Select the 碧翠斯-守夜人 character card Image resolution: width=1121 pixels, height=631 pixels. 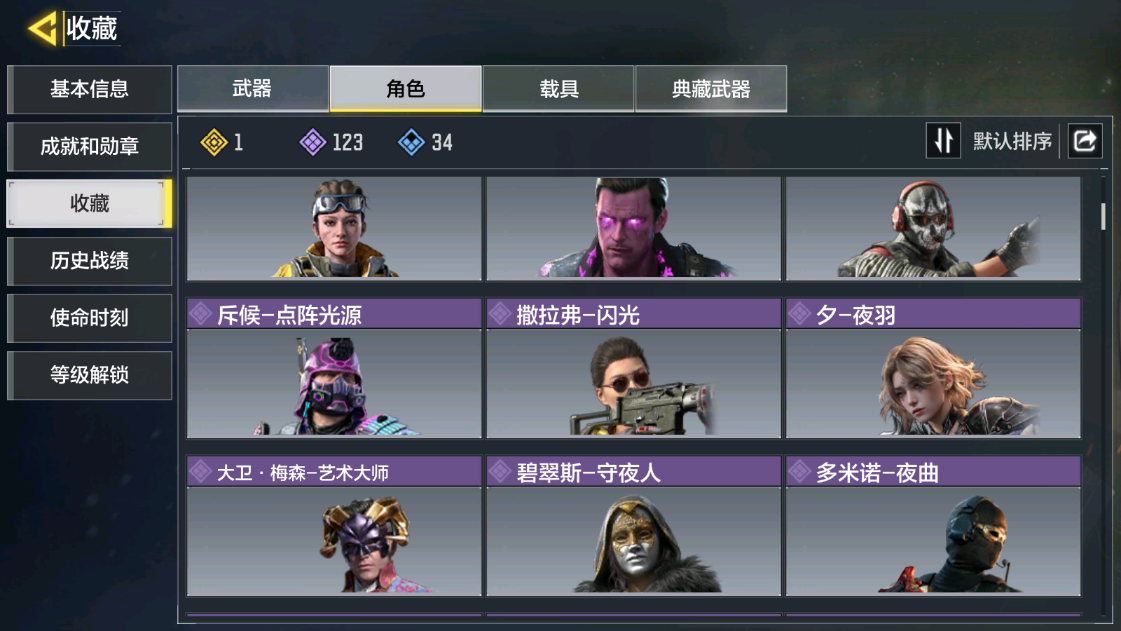(633, 526)
